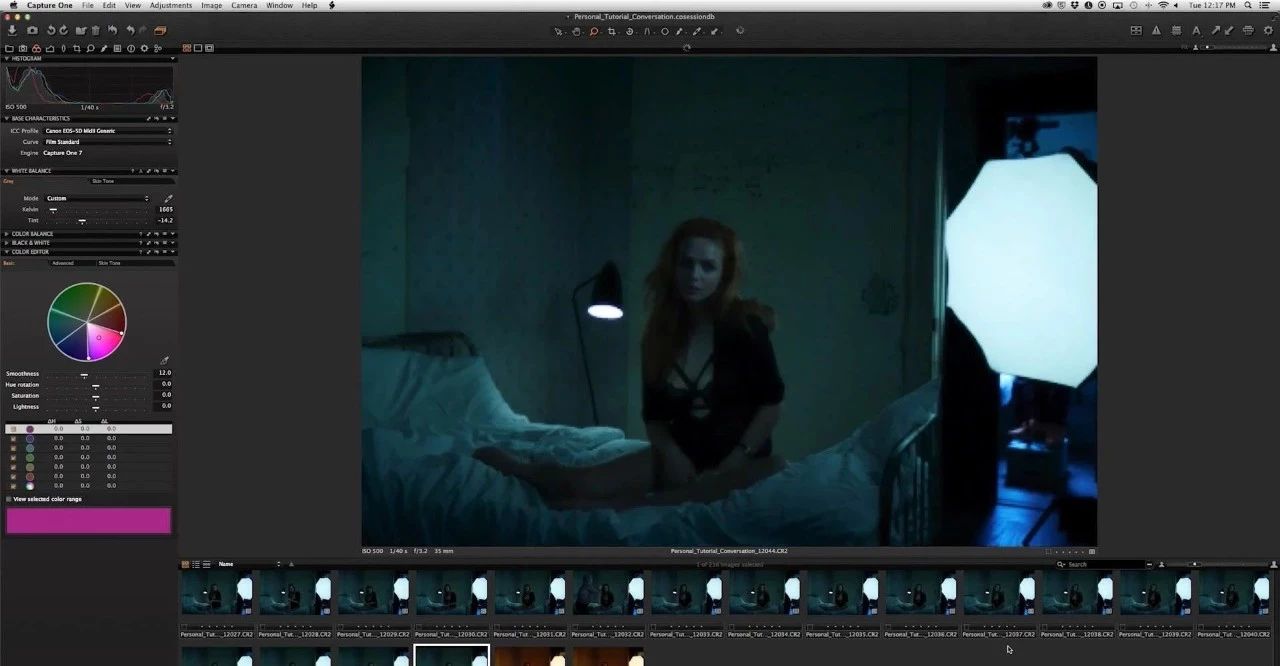Open the Crop composition tool tab
This screenshot has width=1280, height=666.
(x=77, y=48)
